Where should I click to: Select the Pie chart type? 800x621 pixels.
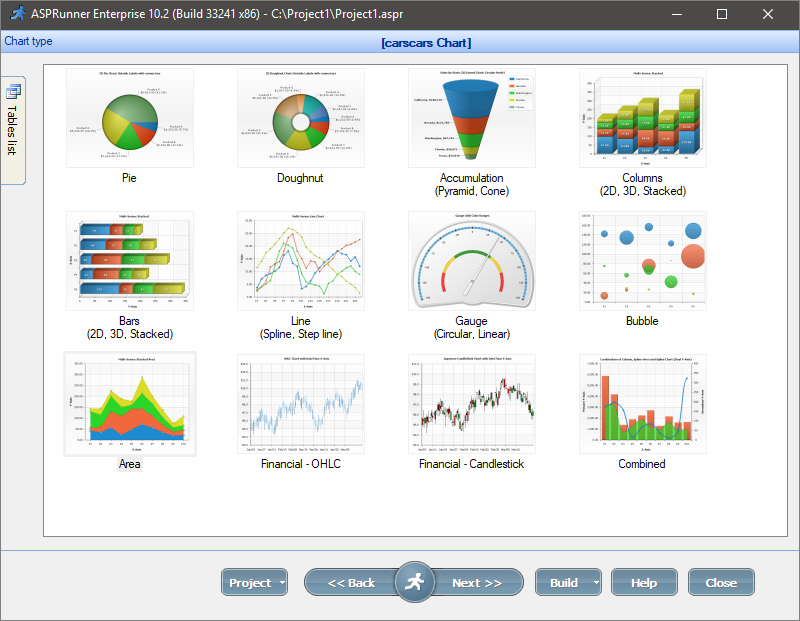point(129,116)
